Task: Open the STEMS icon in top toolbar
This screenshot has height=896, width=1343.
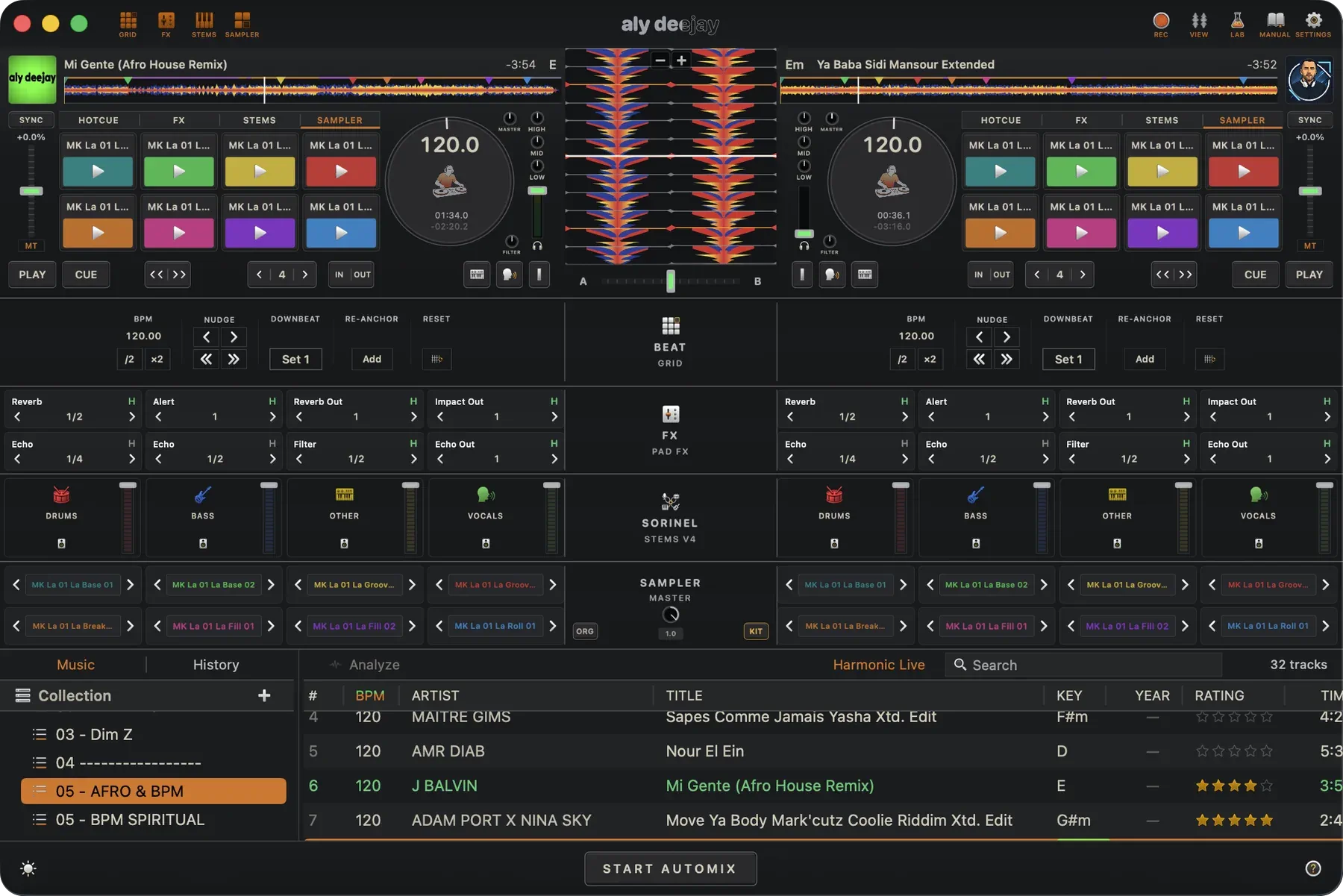Action: [x=204, y=24]
